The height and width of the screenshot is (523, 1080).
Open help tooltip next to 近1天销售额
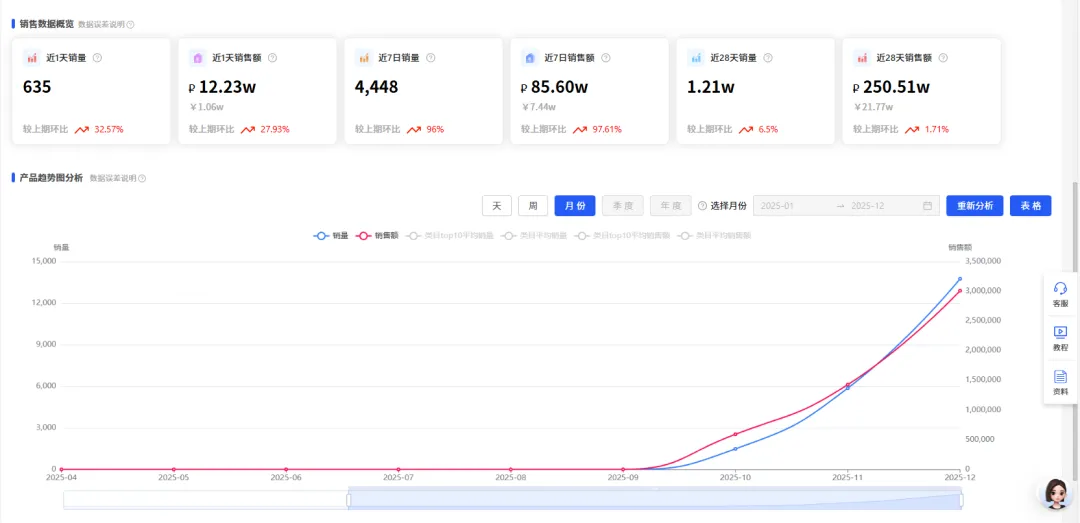click(x=272, y=58)
